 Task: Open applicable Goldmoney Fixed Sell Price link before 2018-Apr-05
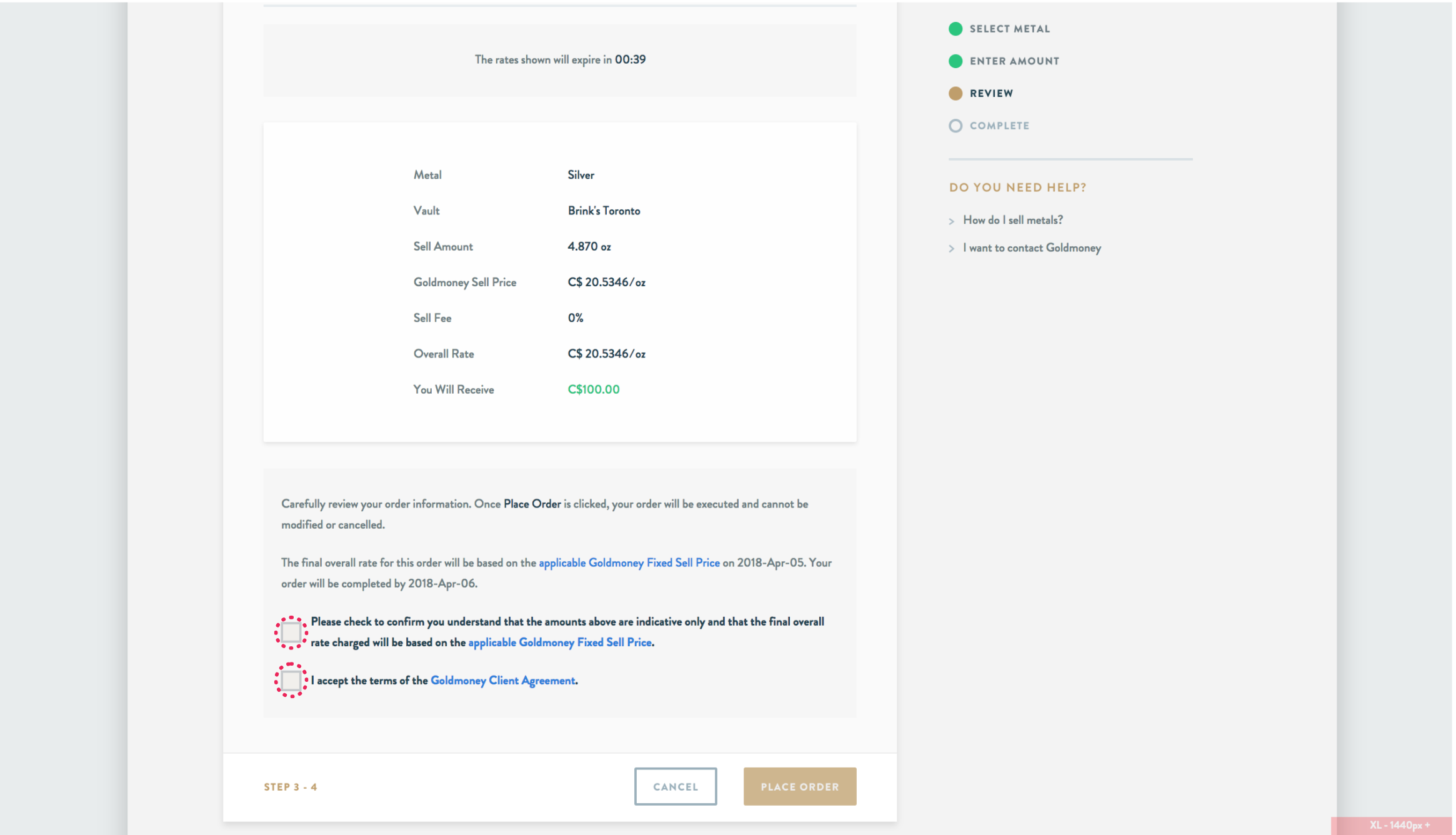click(x=629, y=563)
